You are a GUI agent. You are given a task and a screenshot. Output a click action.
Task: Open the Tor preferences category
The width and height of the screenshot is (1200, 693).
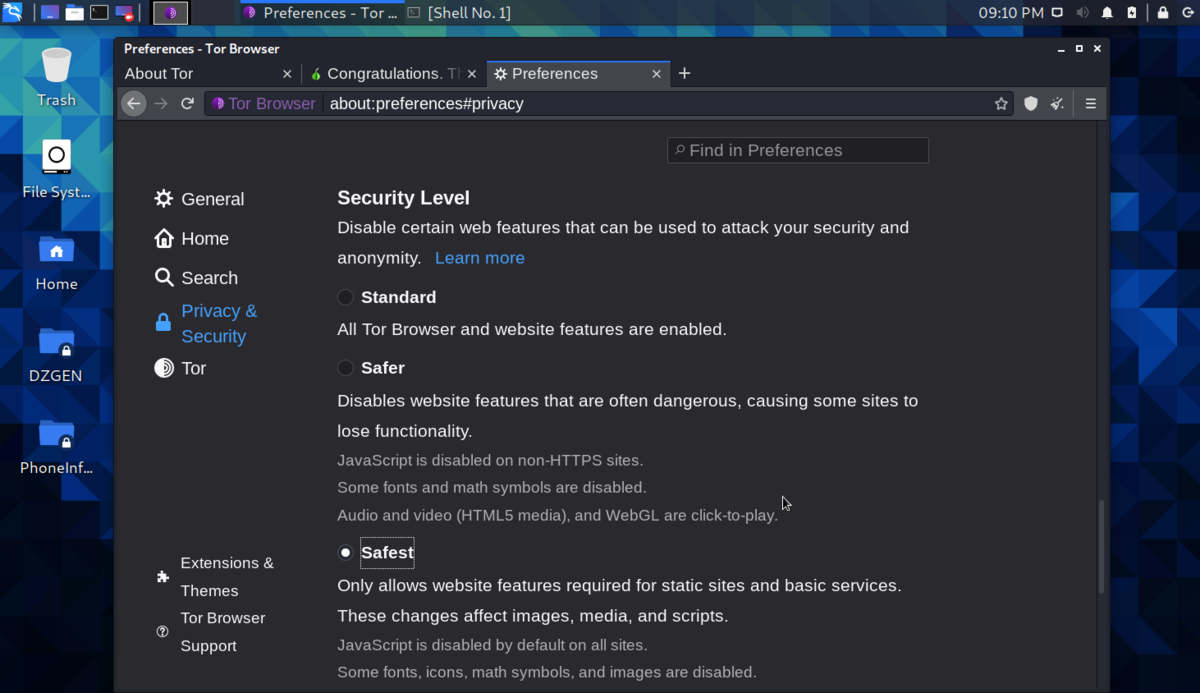pos(180,368)
